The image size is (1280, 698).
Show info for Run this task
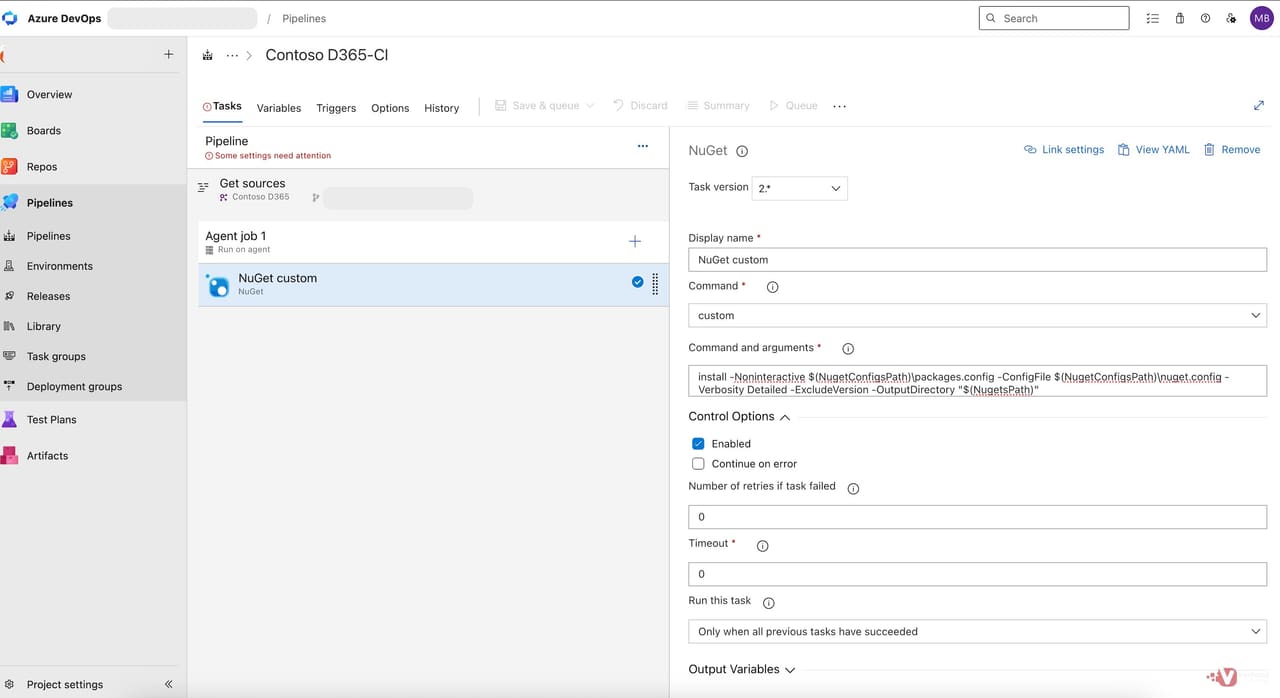pyautogui.click(x=769, y=603)
